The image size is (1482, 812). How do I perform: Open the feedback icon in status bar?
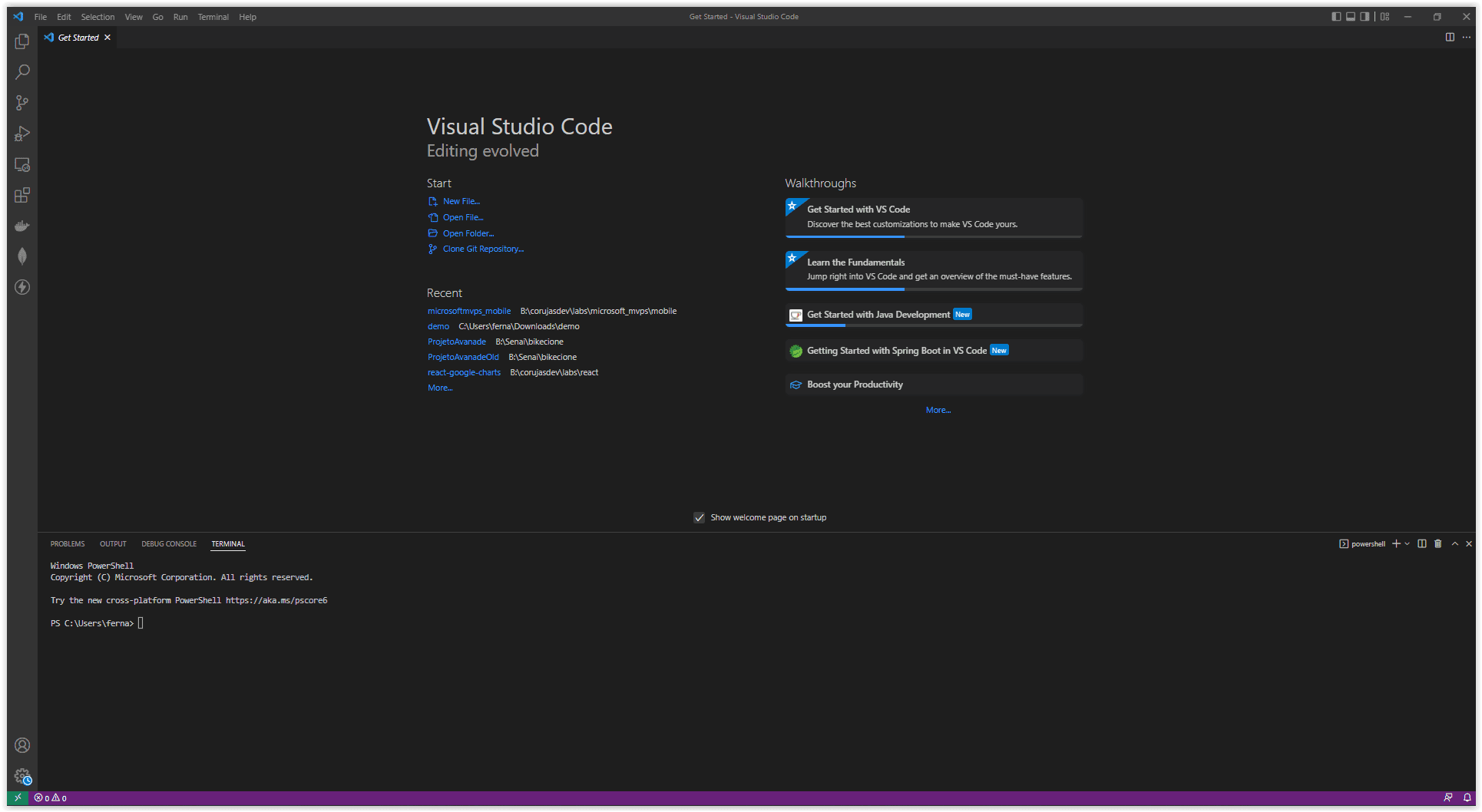[x=1447, y=797]
